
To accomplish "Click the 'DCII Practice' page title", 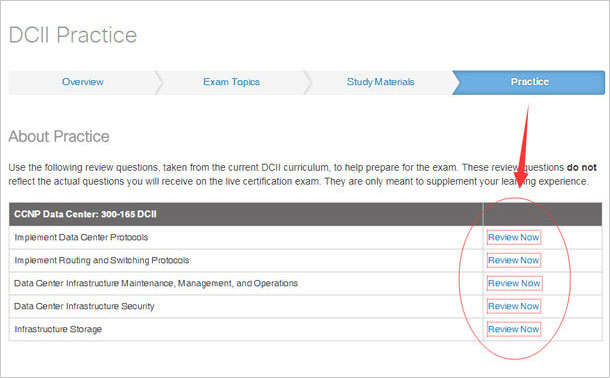I will pos(73,35).
